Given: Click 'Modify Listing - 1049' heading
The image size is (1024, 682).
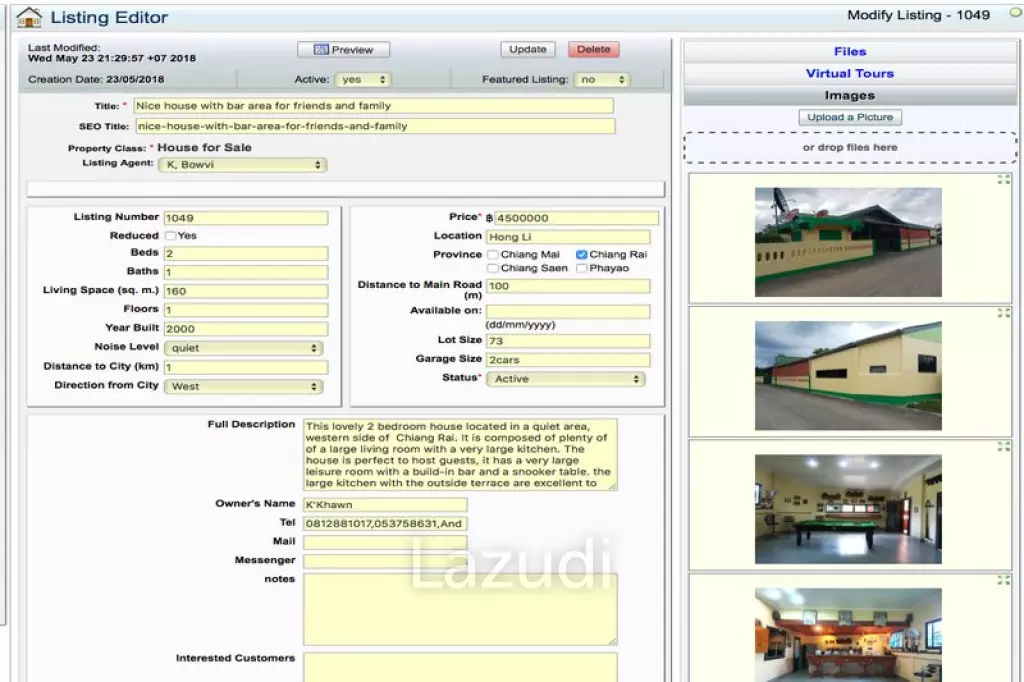Looking at the screenshot, I should point(918,15).
